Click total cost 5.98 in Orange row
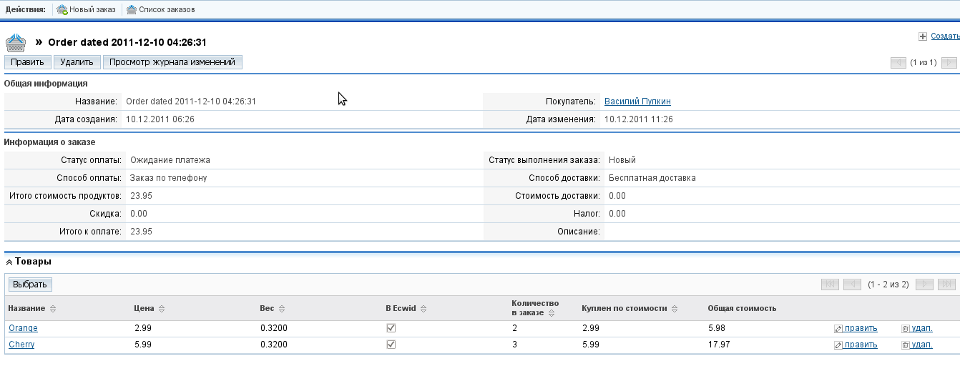The image size is (960, 366). tap(716, 329)
